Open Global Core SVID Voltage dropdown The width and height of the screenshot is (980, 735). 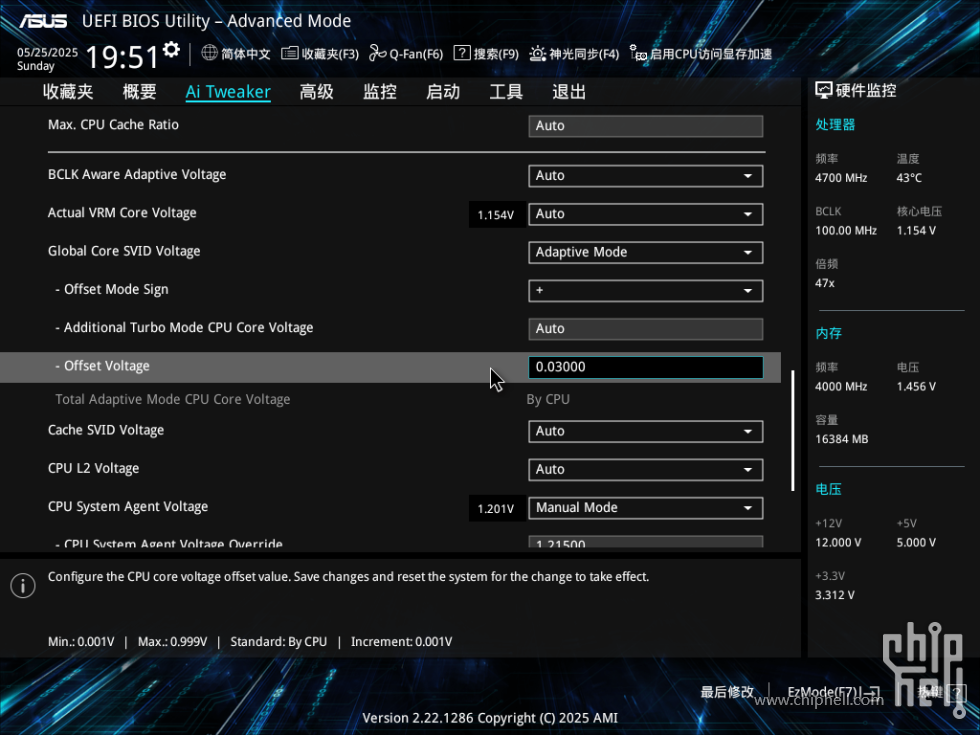tap(646, 252)
